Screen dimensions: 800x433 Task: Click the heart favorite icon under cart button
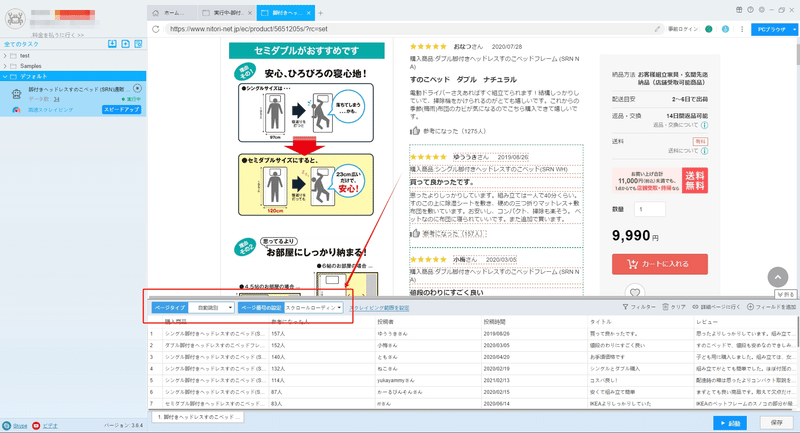tap(635, 292)
